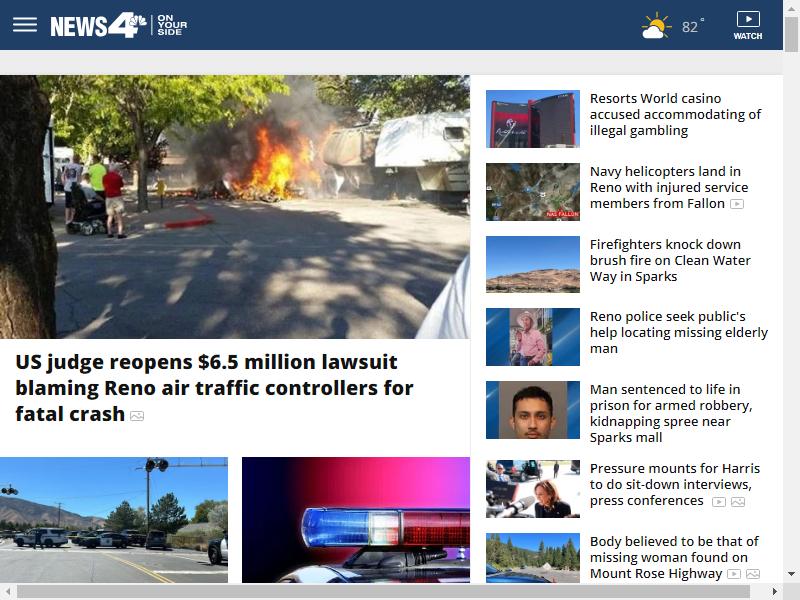
Task: Click the horizontal scrollbar thumb
Action: [x=383, y=592]
